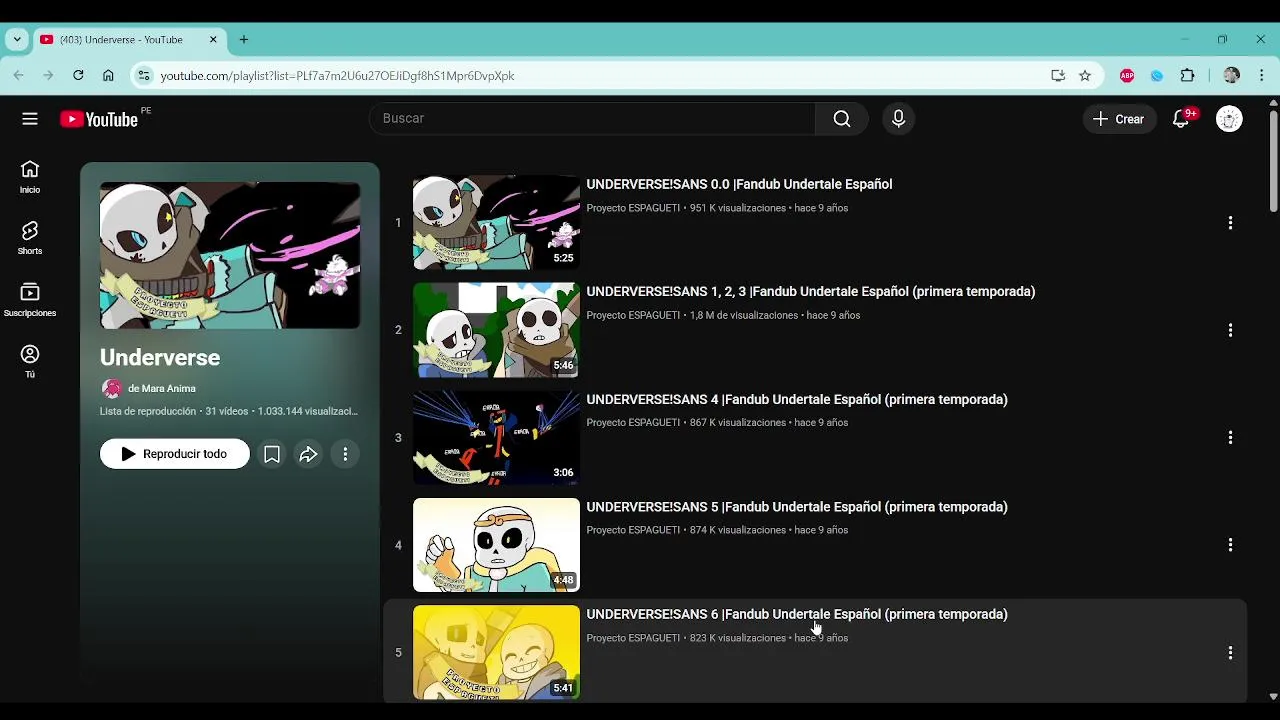The image size is (1280, 720).
Task: Open Chrome three-dot menu
Action: [x=1261, y=75]
